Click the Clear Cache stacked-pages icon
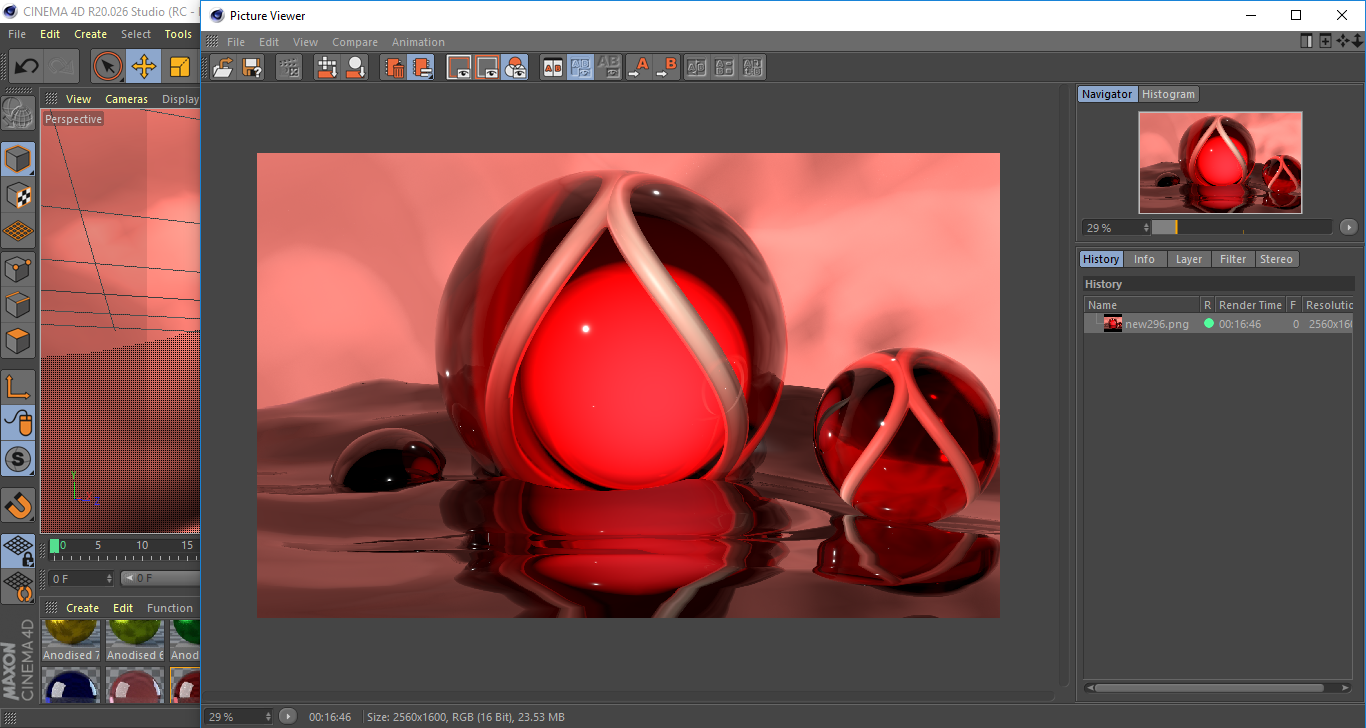The width and height of the screenshot is (1366, 728). (422, 67)
